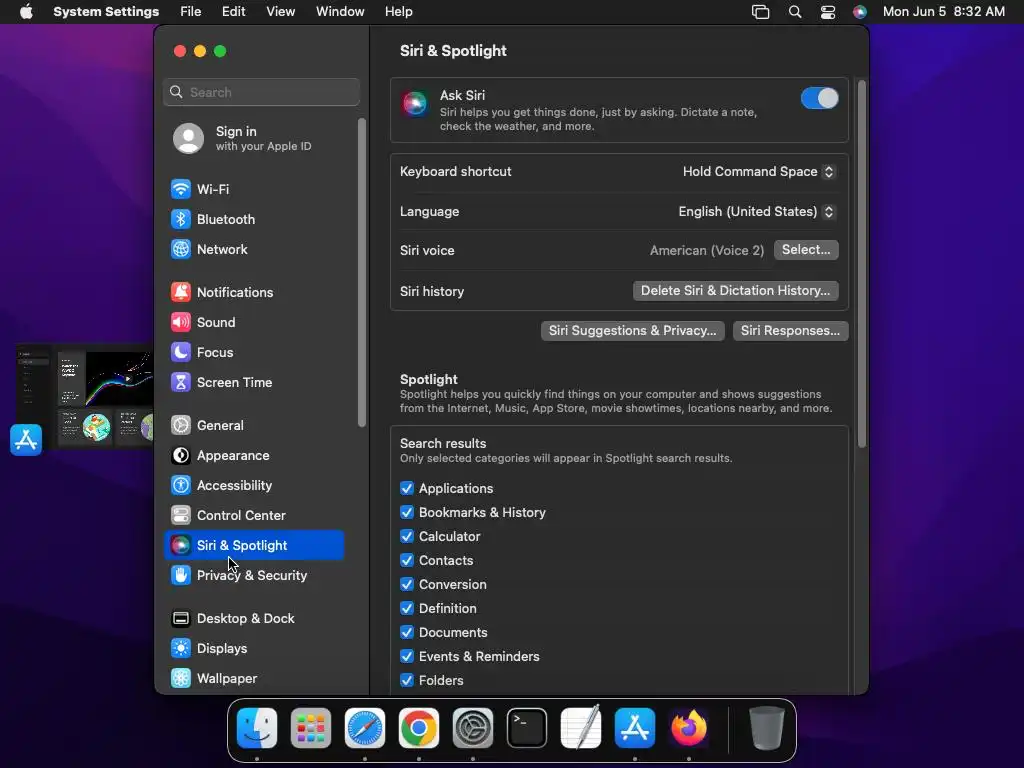Uncheck Applications search result category

click(407, 488)
